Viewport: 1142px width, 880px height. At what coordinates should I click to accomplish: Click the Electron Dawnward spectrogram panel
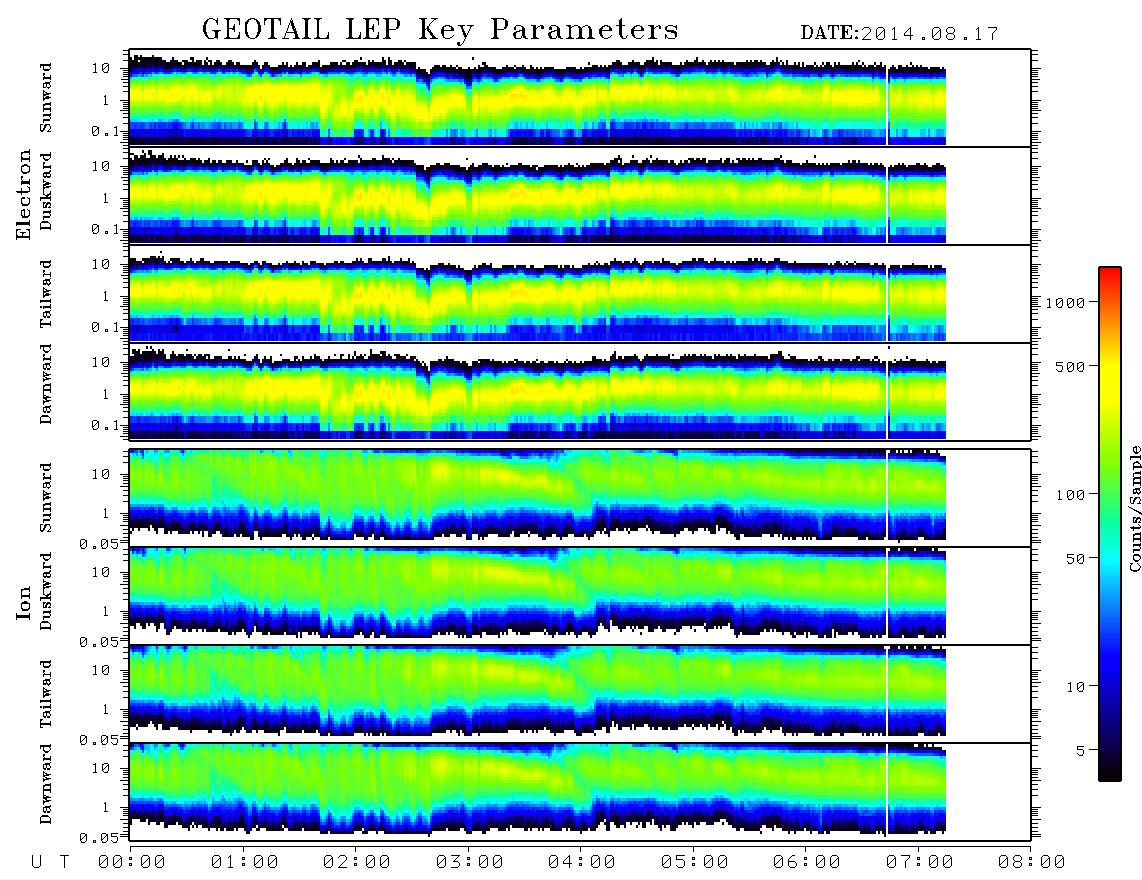tap(580, 392)
